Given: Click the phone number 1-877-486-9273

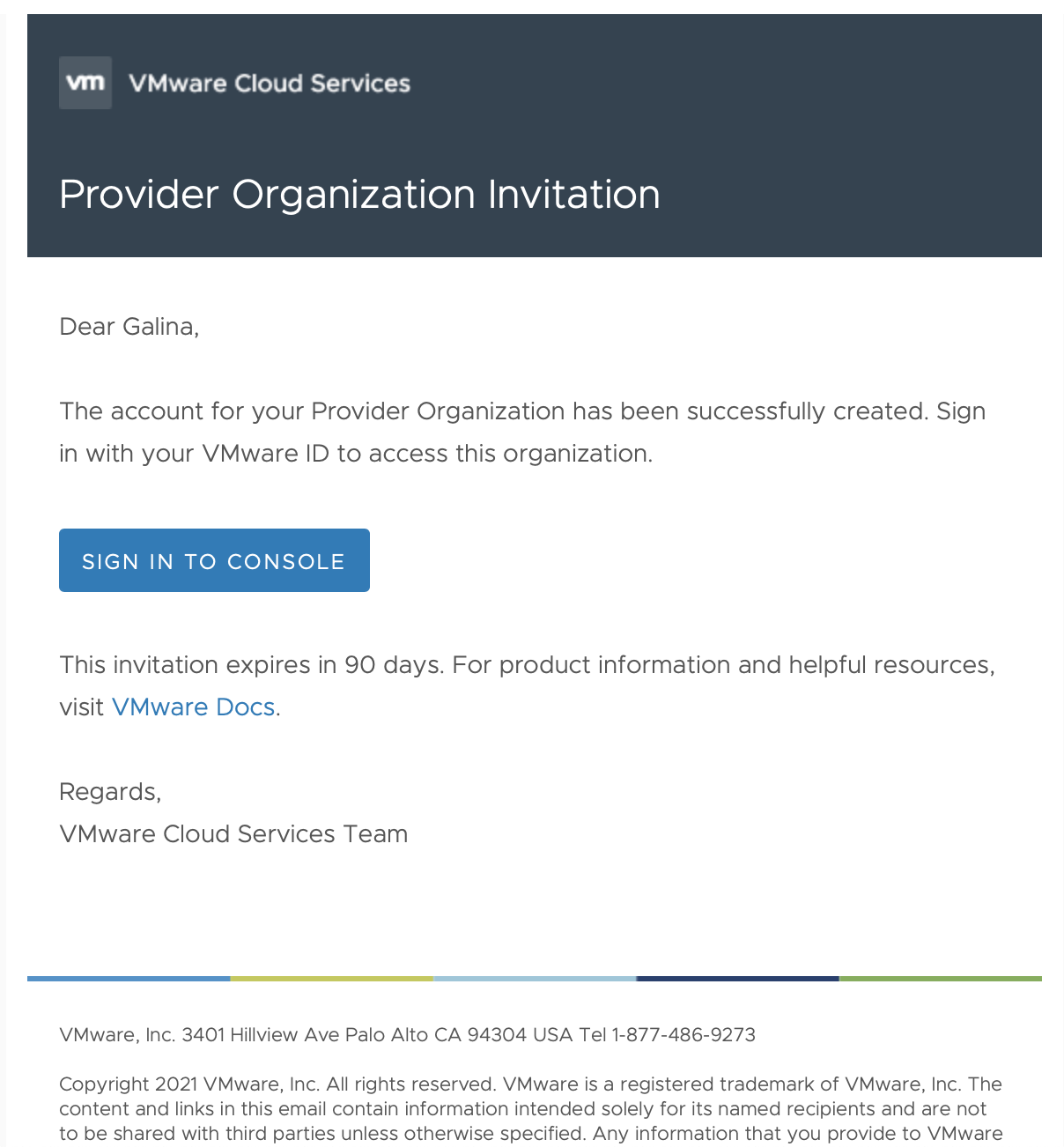Looking at the screenshot, I should pyautogui.click(x=683, y=1035).
